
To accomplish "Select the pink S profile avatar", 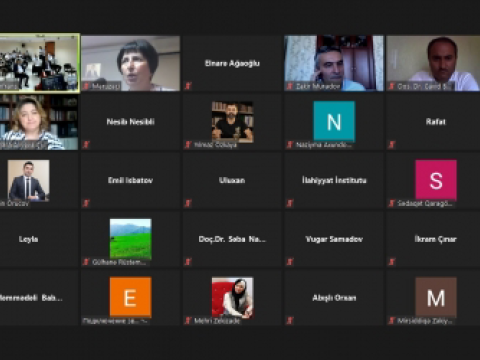I will coord(436,180).
